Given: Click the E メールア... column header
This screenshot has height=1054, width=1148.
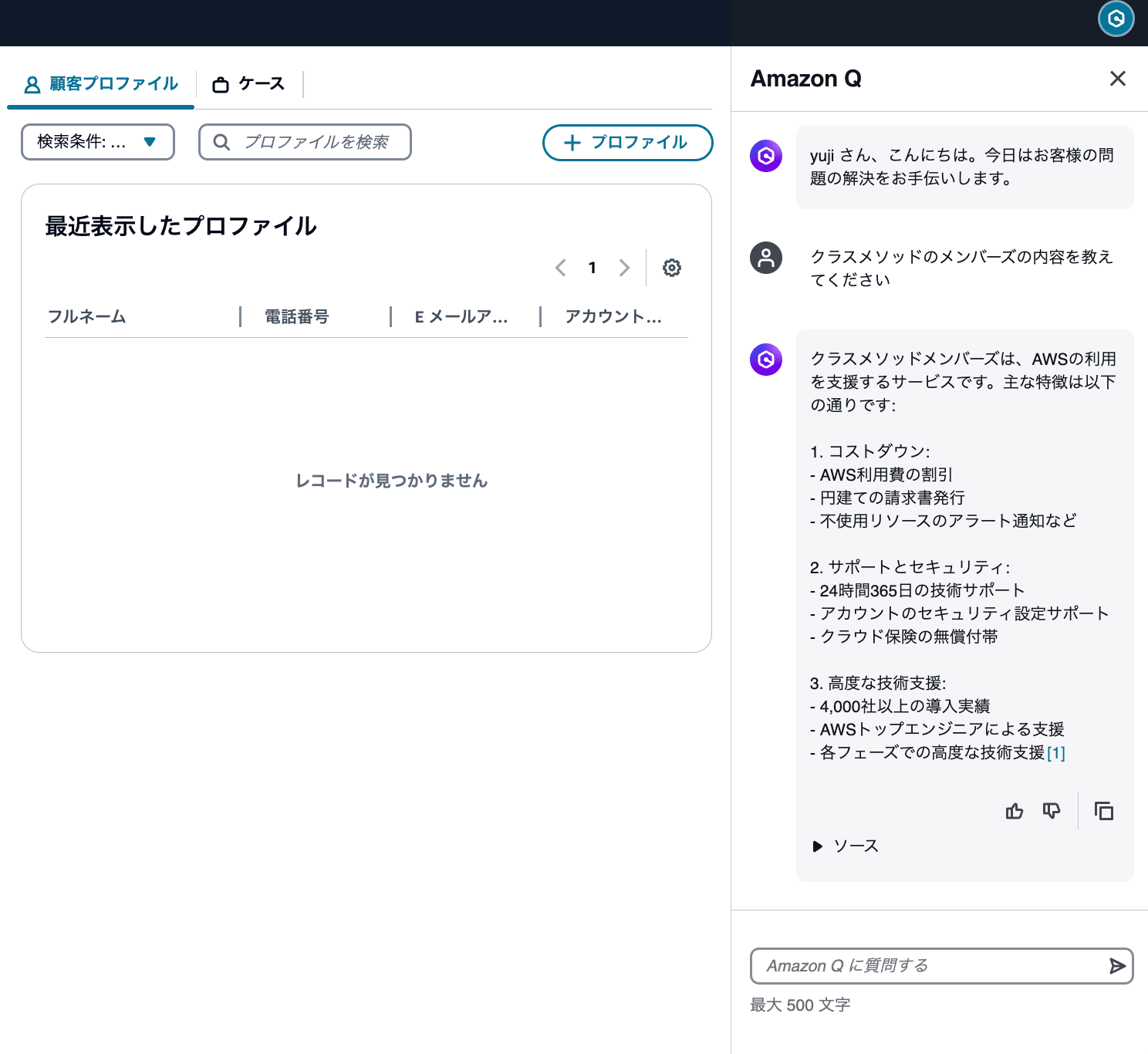Looking at the screenshot, I should point(461,316).
